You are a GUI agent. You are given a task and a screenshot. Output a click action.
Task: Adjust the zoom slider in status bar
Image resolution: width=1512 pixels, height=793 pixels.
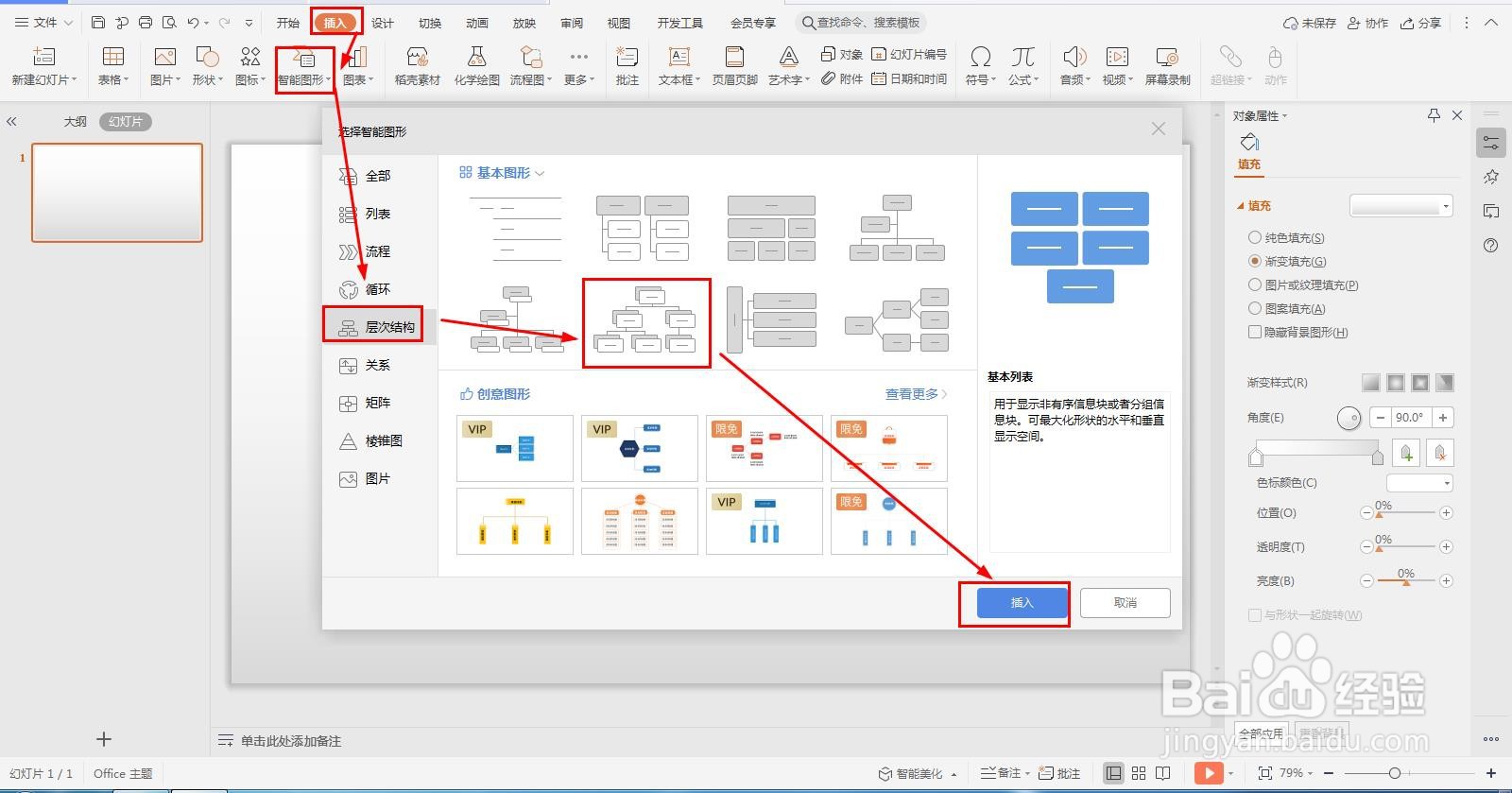click(1395, 773)
